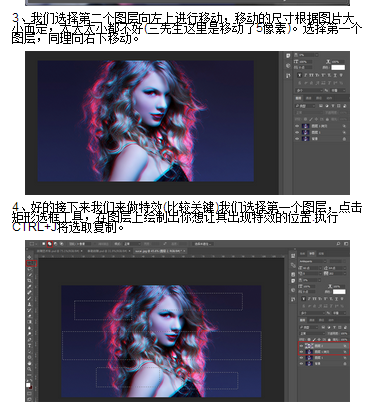The height and width of the screenshot is (405, 392).
Task: Click Intersect with selection in lower options bar
Action: click(x=62, y=244)
